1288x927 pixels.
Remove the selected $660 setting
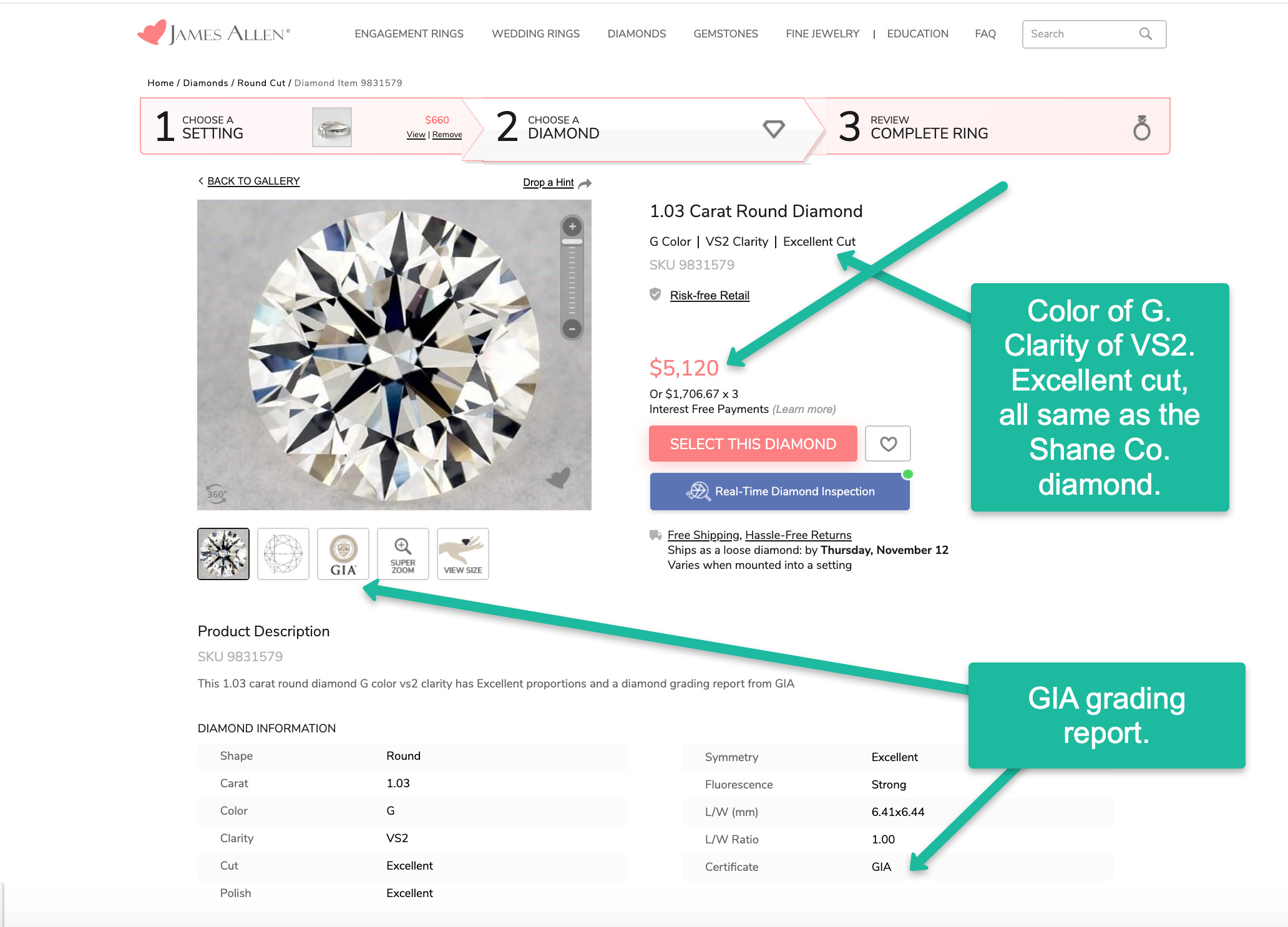[x=447, y=135]
